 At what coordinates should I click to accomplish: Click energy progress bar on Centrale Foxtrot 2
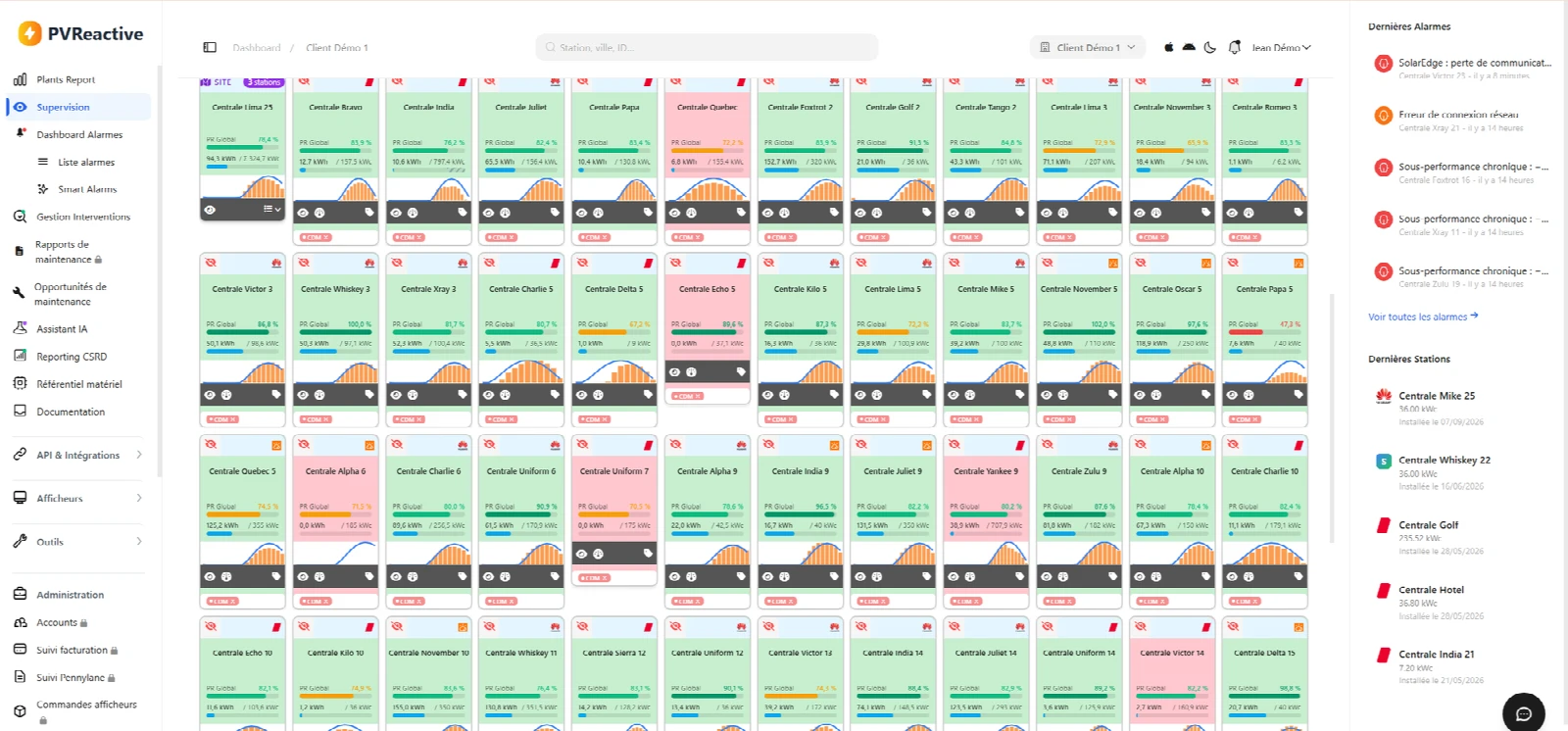click(x=800, y=170)
